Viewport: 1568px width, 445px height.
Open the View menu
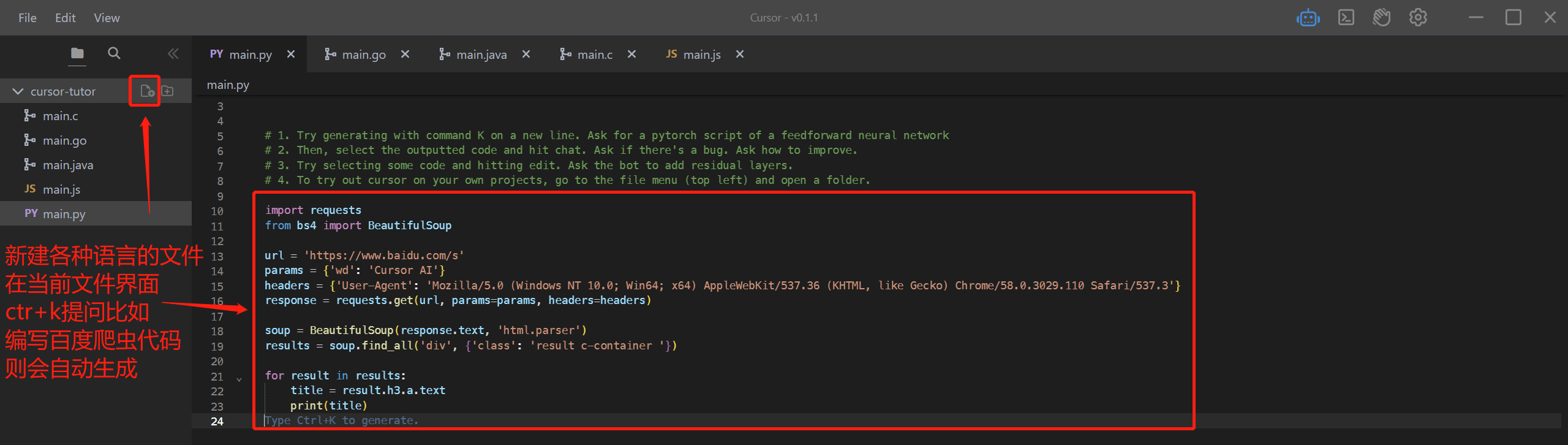pyautogui.click(x=107, y=18)
